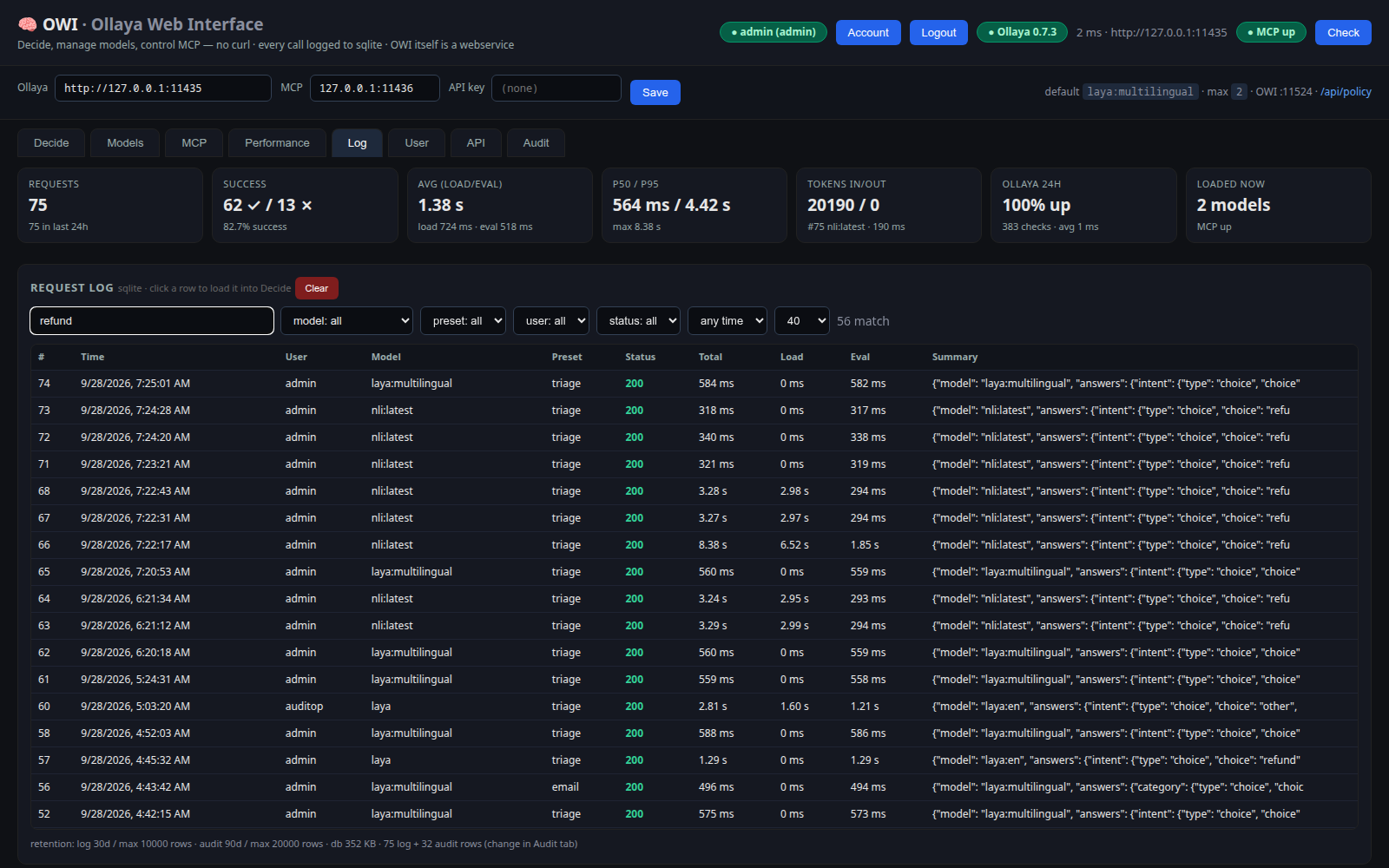Click the admin (admin) status badge
This screenshot has width=1389, height=868.
[773, 32]
